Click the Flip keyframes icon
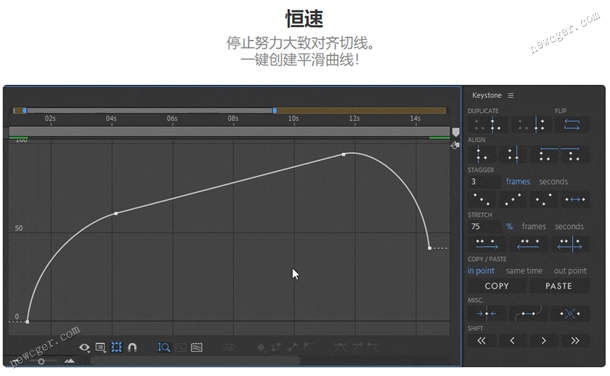The height and width of the screenshot is (376, 610). point(572,125)
